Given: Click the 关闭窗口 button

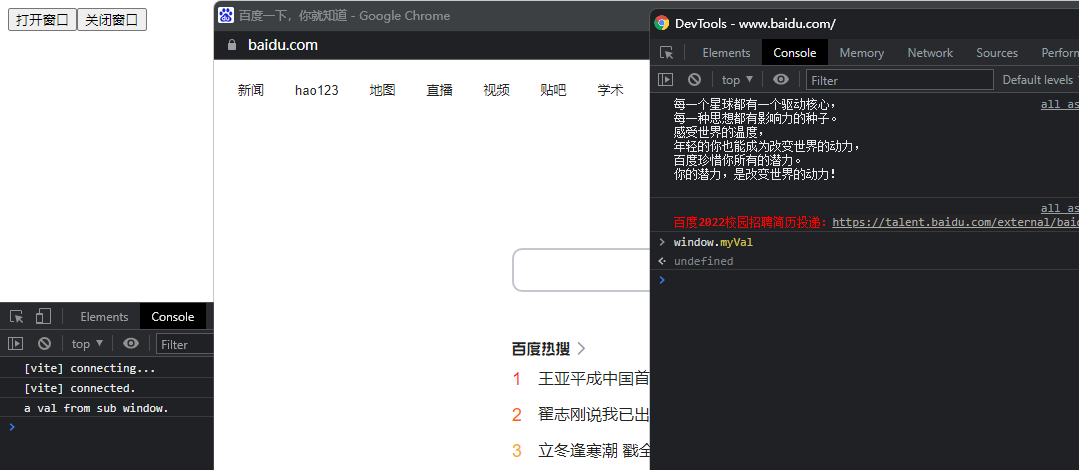Looking at the screenshot, I should 111,20.
